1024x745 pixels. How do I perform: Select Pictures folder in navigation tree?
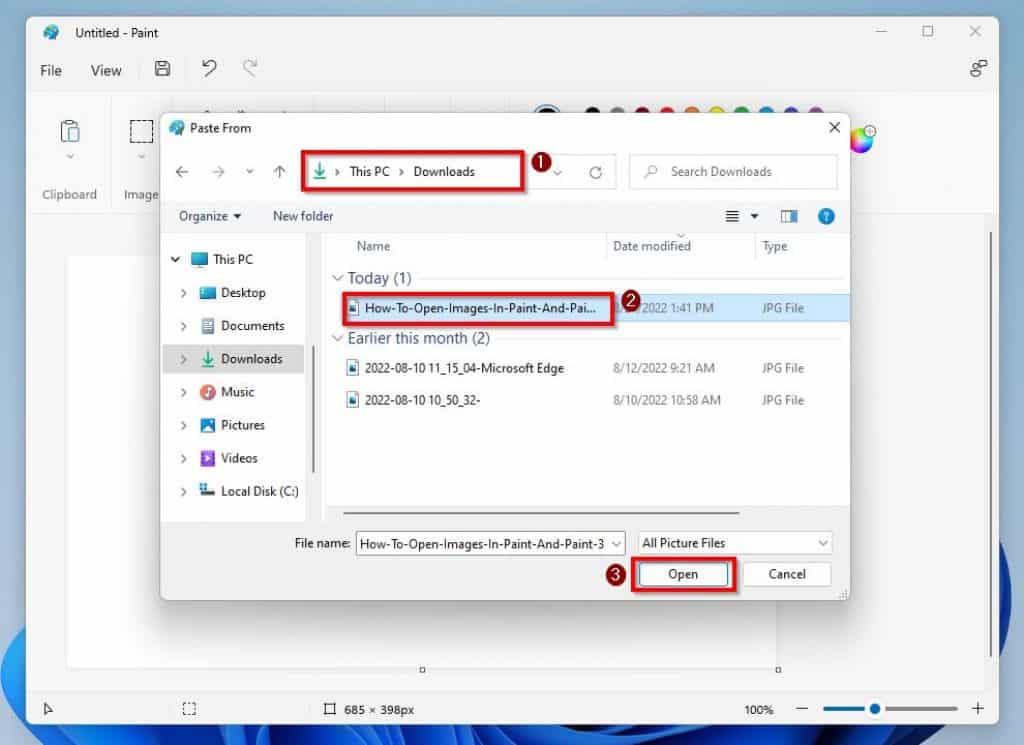click(x=242, y=425)
